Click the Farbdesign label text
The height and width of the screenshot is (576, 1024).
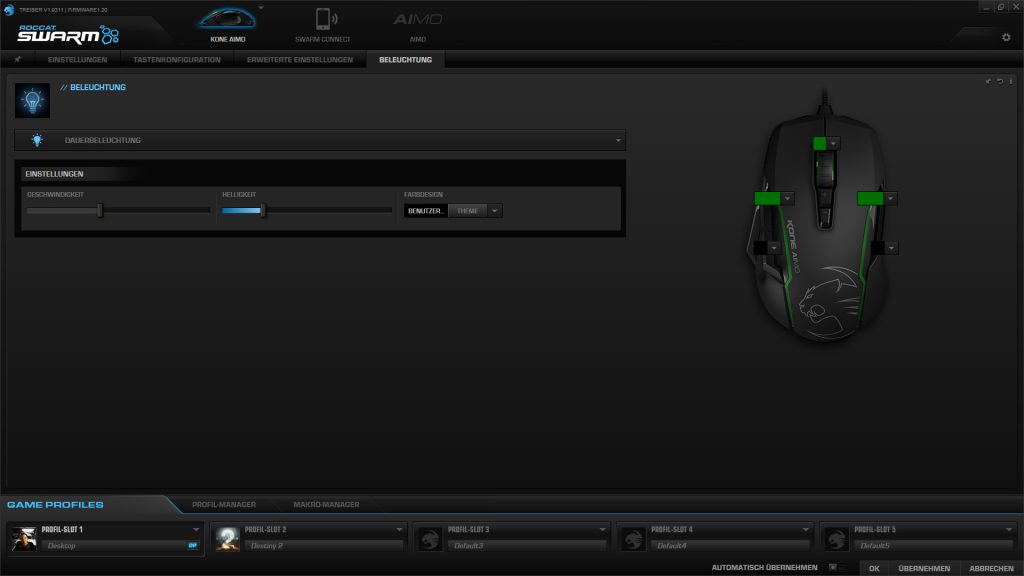423,195
